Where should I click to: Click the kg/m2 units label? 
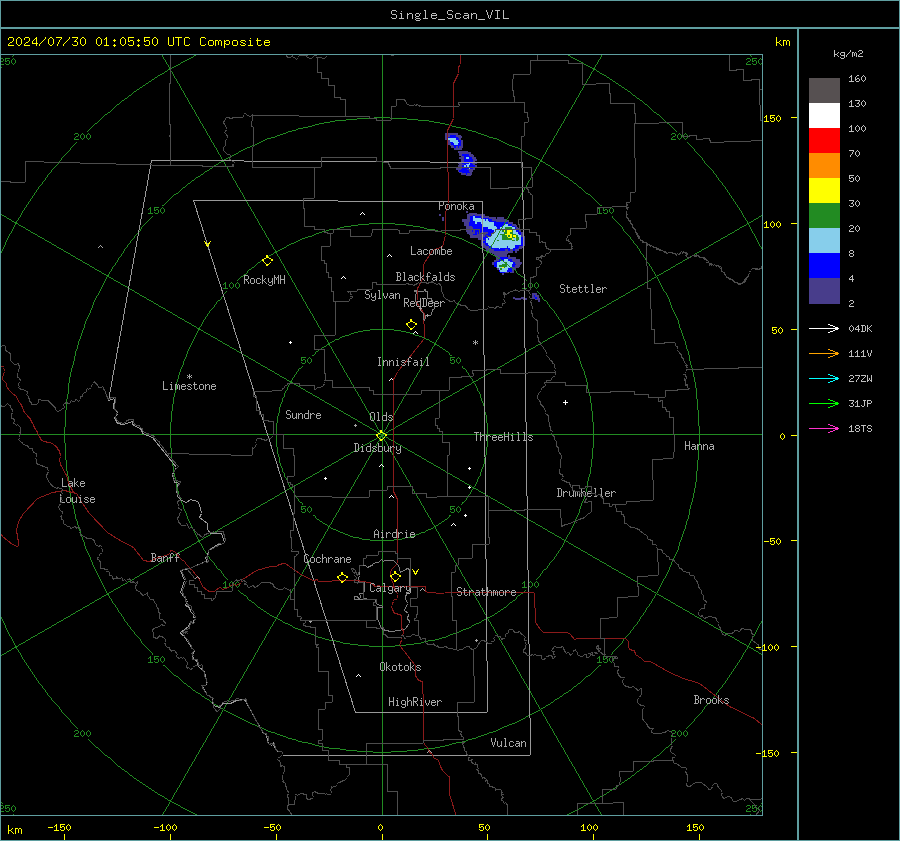pos(848,54)
